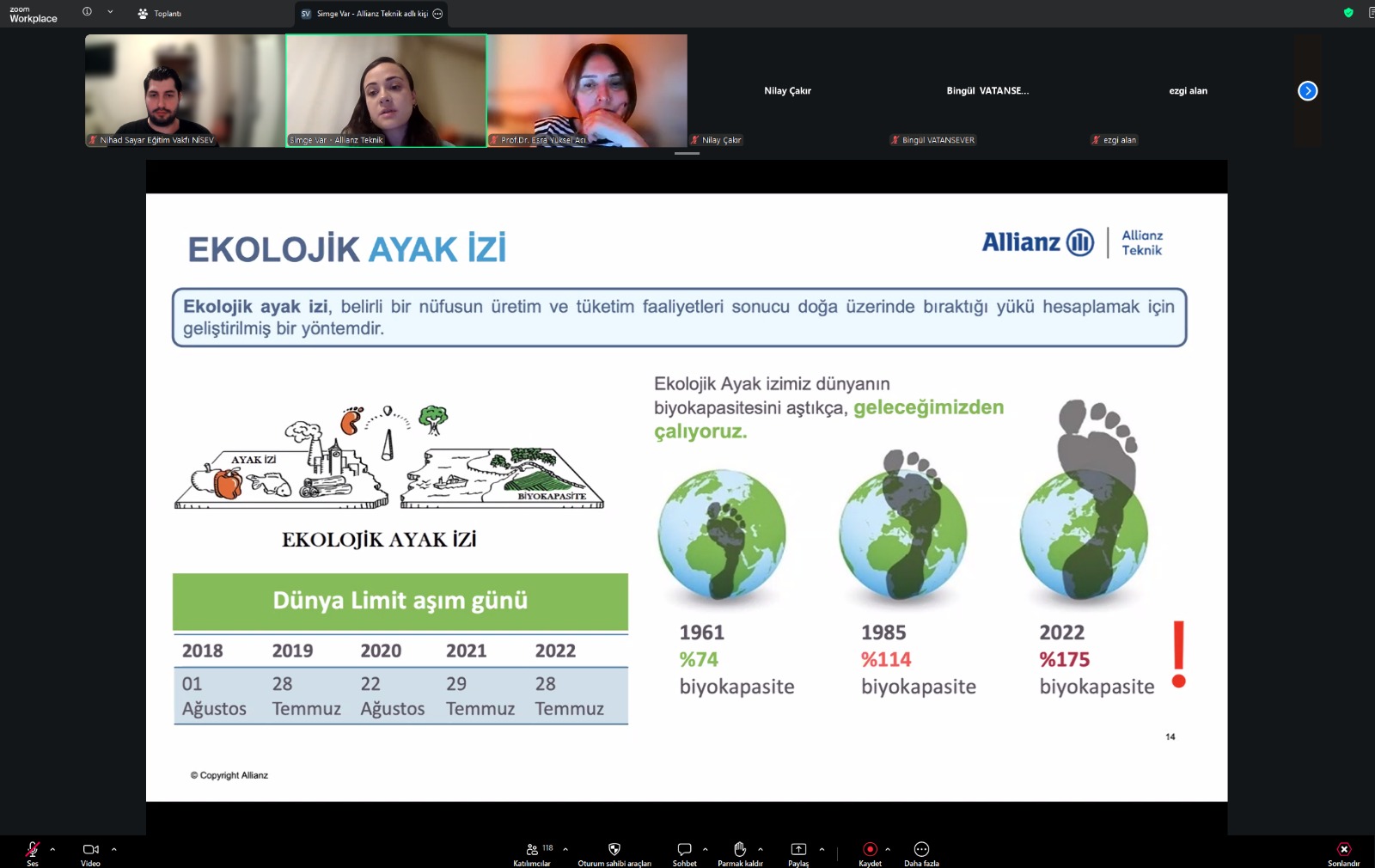Click the slide number 14
This screenshot has width=1375, height=868.
(x=1170, y=737)
